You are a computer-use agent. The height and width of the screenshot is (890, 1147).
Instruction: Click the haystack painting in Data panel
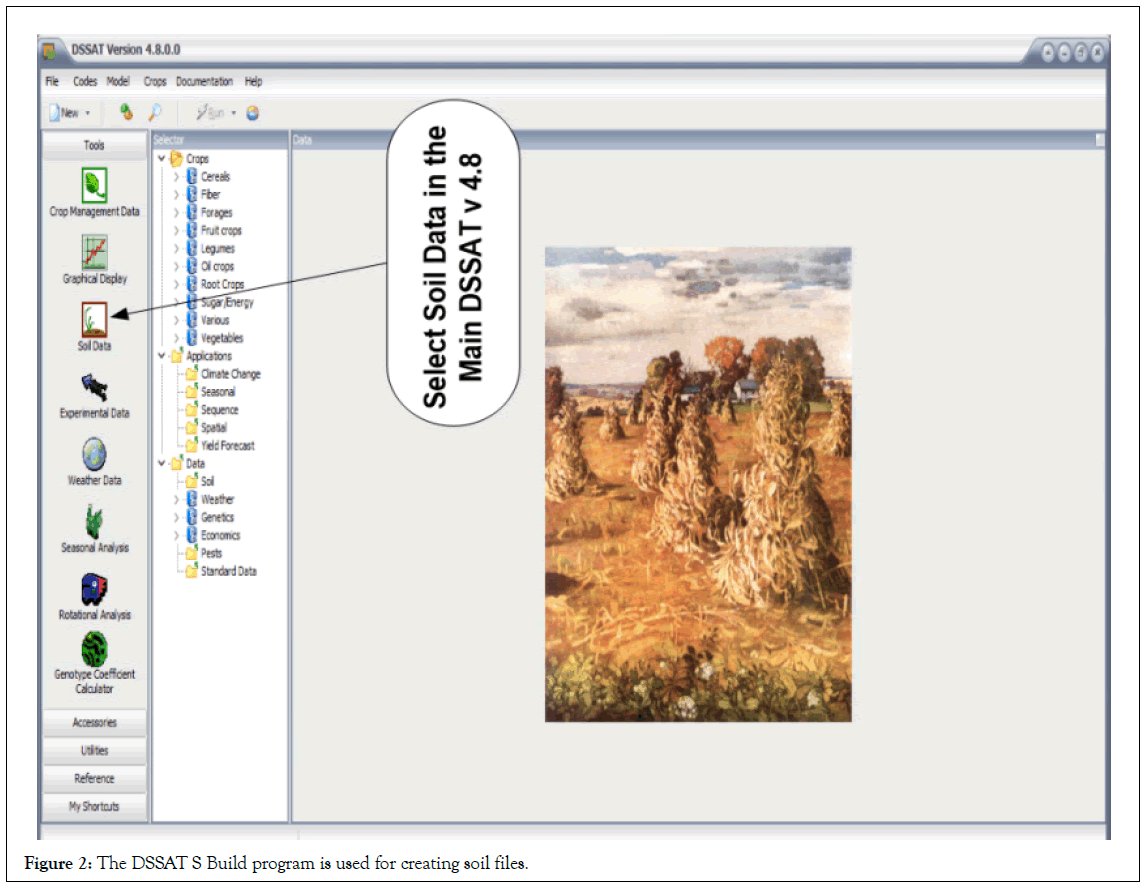[697, 484]
